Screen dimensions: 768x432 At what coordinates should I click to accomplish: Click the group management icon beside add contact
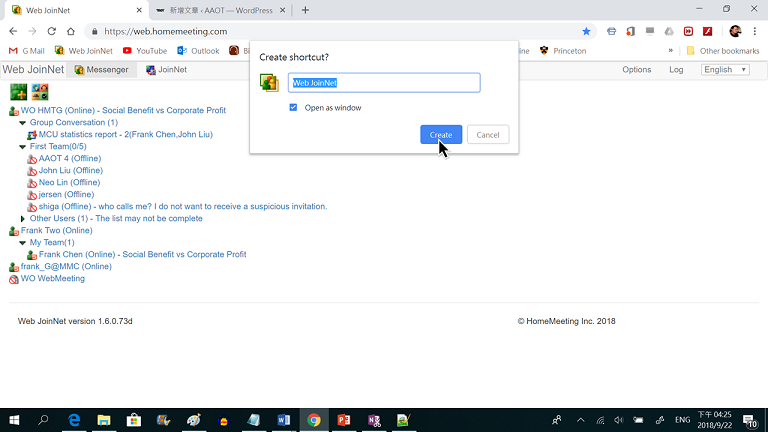[40, 92]
